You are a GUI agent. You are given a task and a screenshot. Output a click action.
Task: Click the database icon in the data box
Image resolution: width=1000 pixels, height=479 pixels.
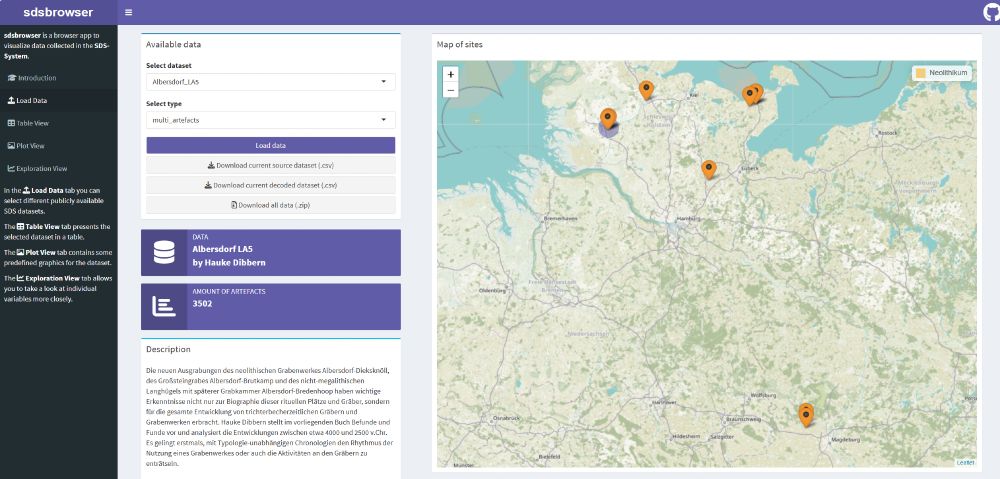pyautogui.click(x=164, y=253)
